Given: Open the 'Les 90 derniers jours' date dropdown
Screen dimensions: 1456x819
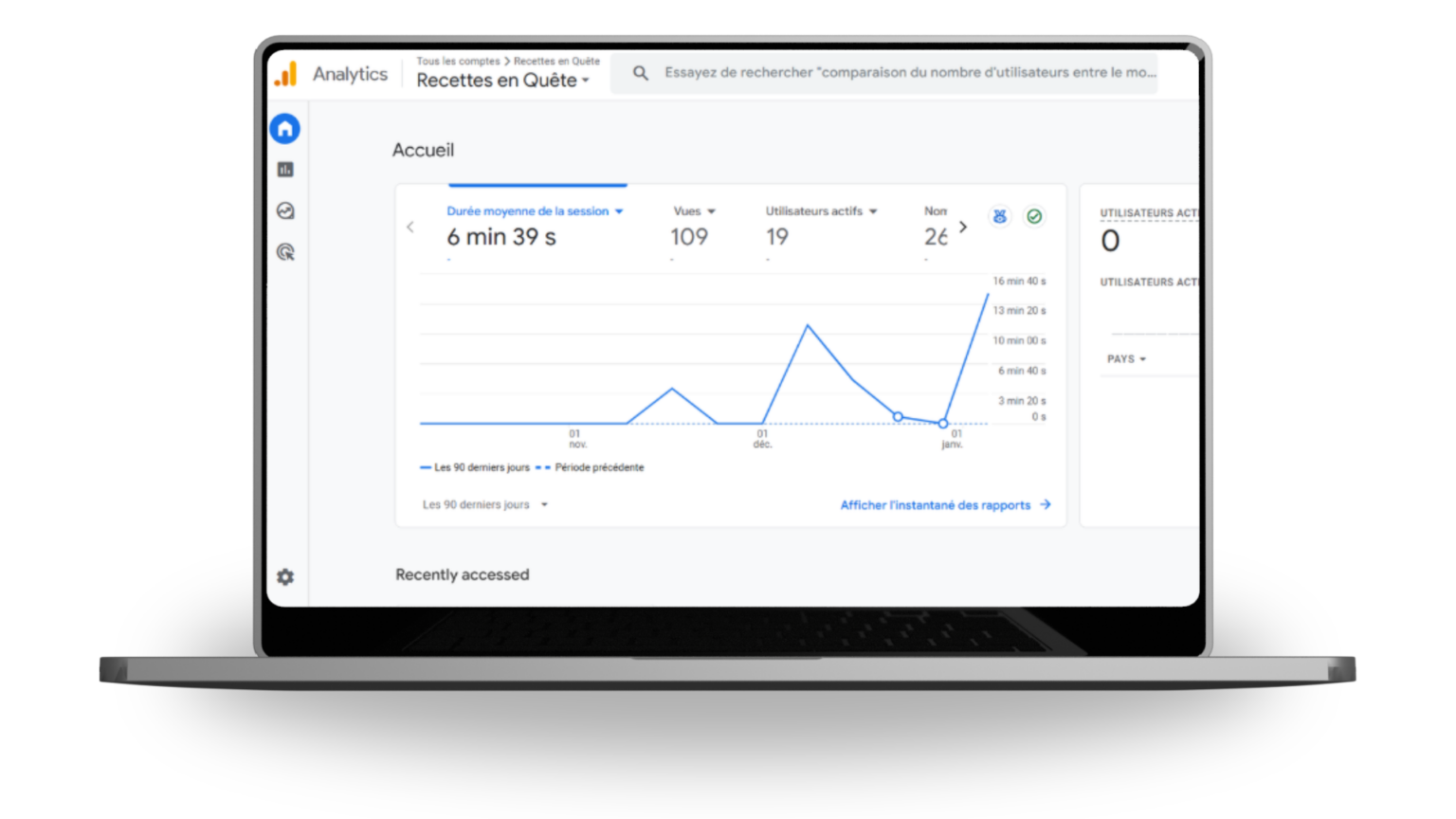Looking at the screenshot, I should 485,505.
